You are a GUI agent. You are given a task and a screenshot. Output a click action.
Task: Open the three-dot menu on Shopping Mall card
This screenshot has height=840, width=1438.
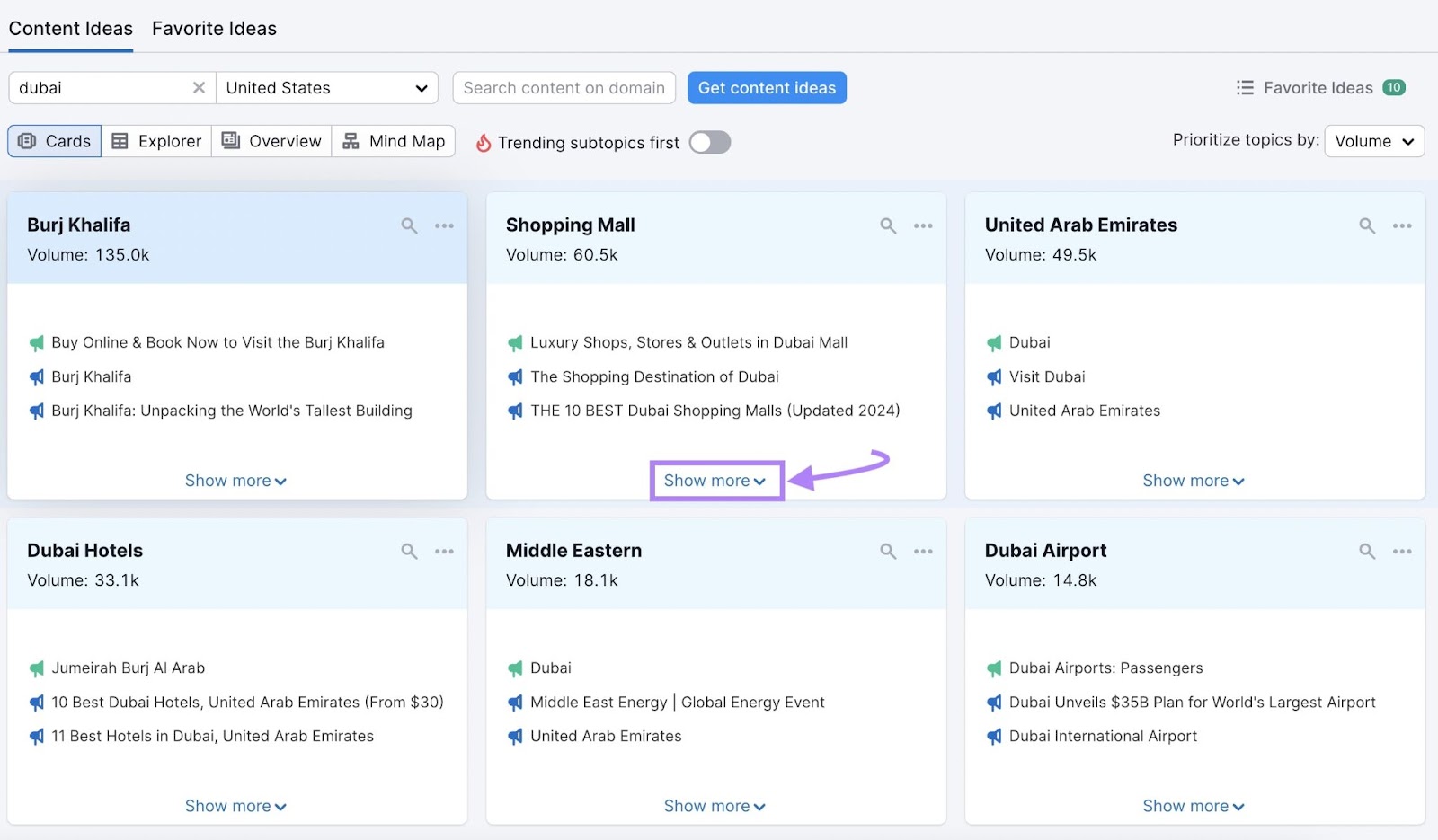923,226
